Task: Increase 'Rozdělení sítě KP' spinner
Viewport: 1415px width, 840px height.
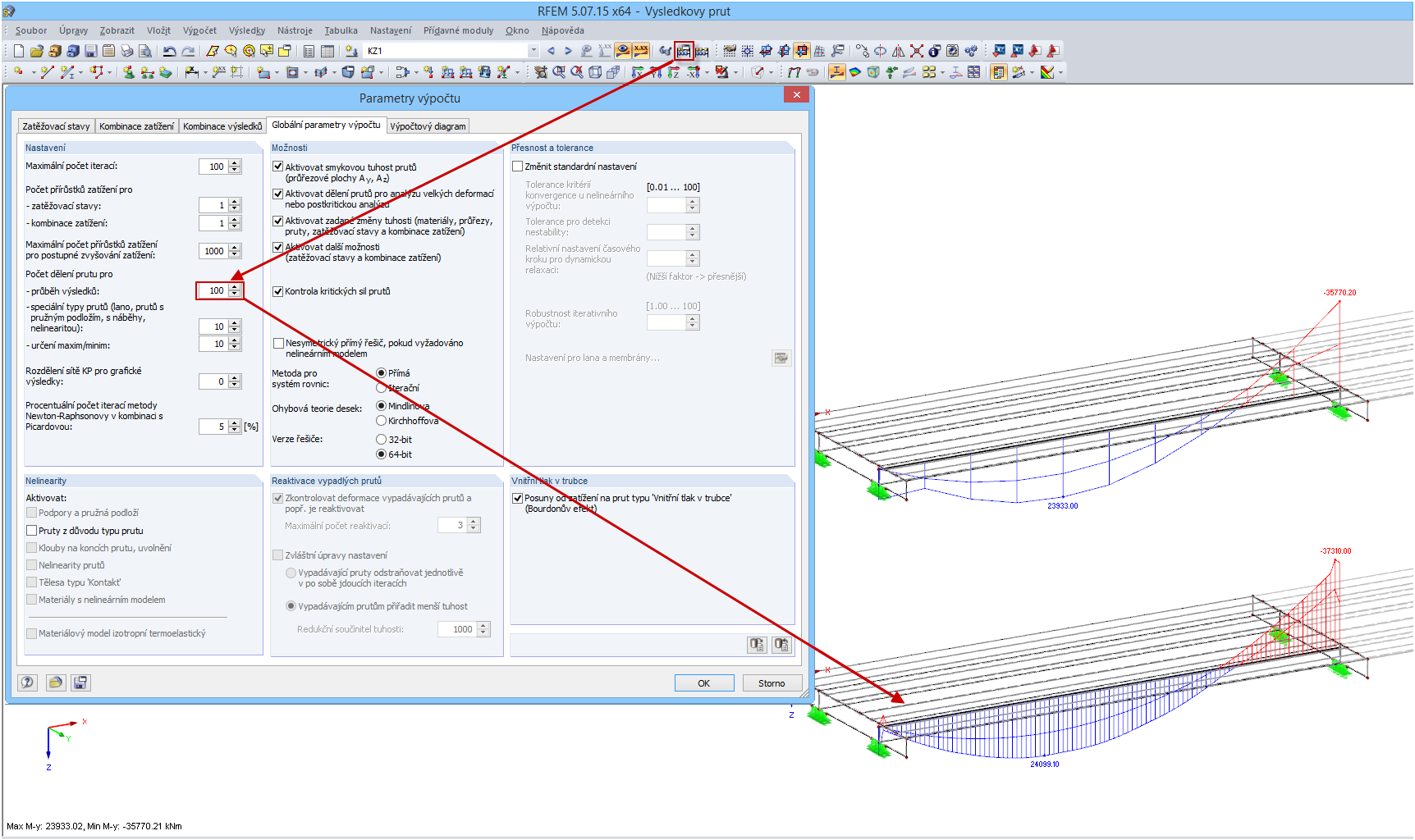Action: click(235, 378)
